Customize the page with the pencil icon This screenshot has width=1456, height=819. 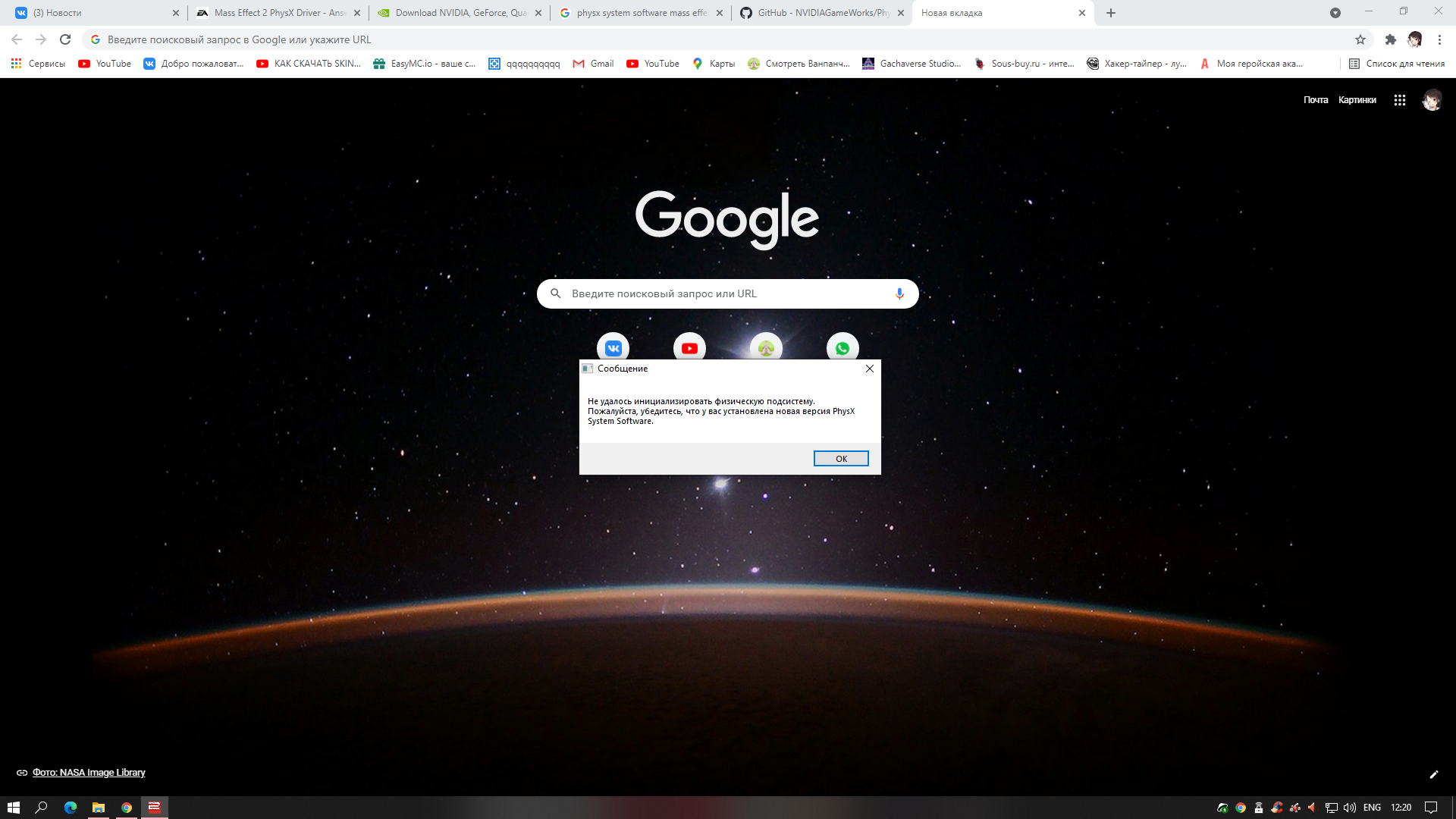1434,774
